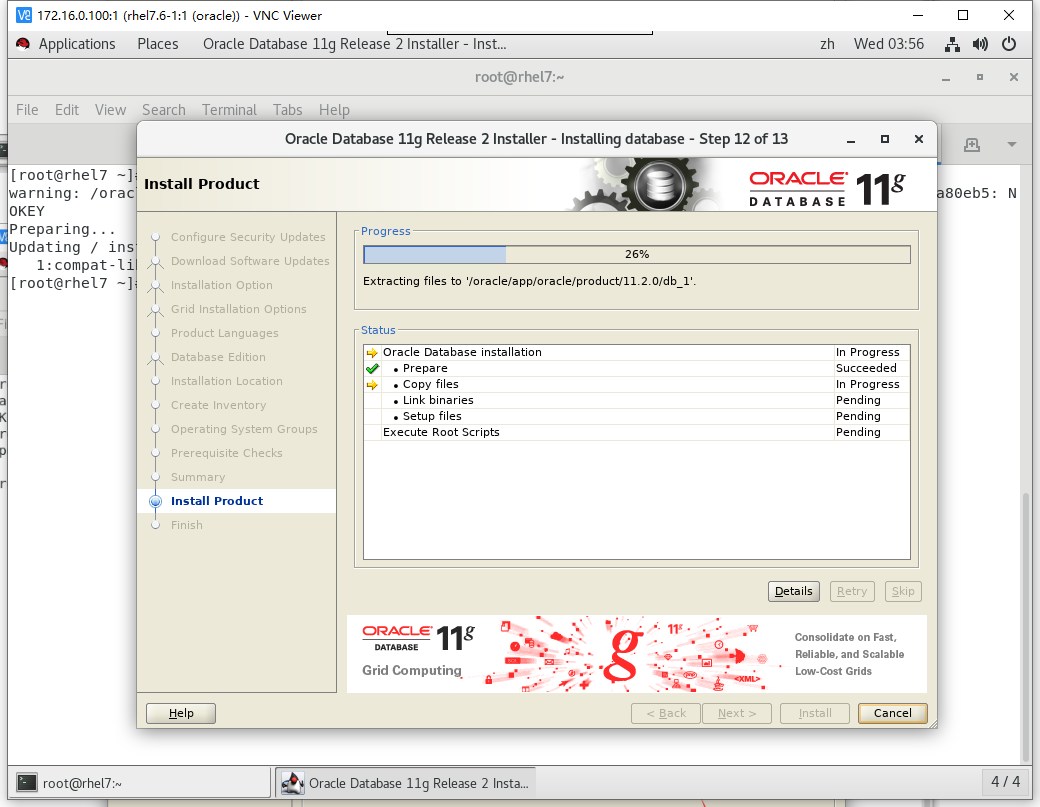Close the Oracle installer window
Image resolution: width=1040 pixels, height=807 pixels.
coord(919,139)
